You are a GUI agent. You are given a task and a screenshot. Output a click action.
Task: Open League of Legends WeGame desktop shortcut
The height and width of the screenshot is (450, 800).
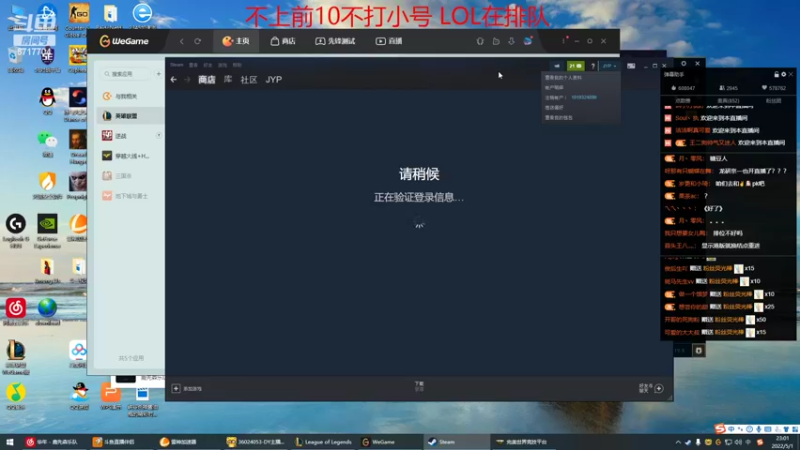pyautogui.click(x=16, y=357)
